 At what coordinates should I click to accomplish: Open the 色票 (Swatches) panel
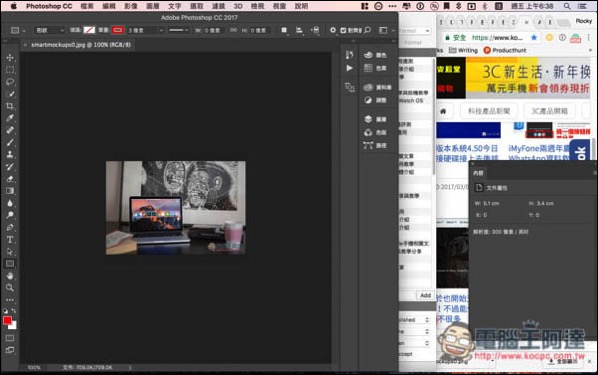tap(375, 68)
